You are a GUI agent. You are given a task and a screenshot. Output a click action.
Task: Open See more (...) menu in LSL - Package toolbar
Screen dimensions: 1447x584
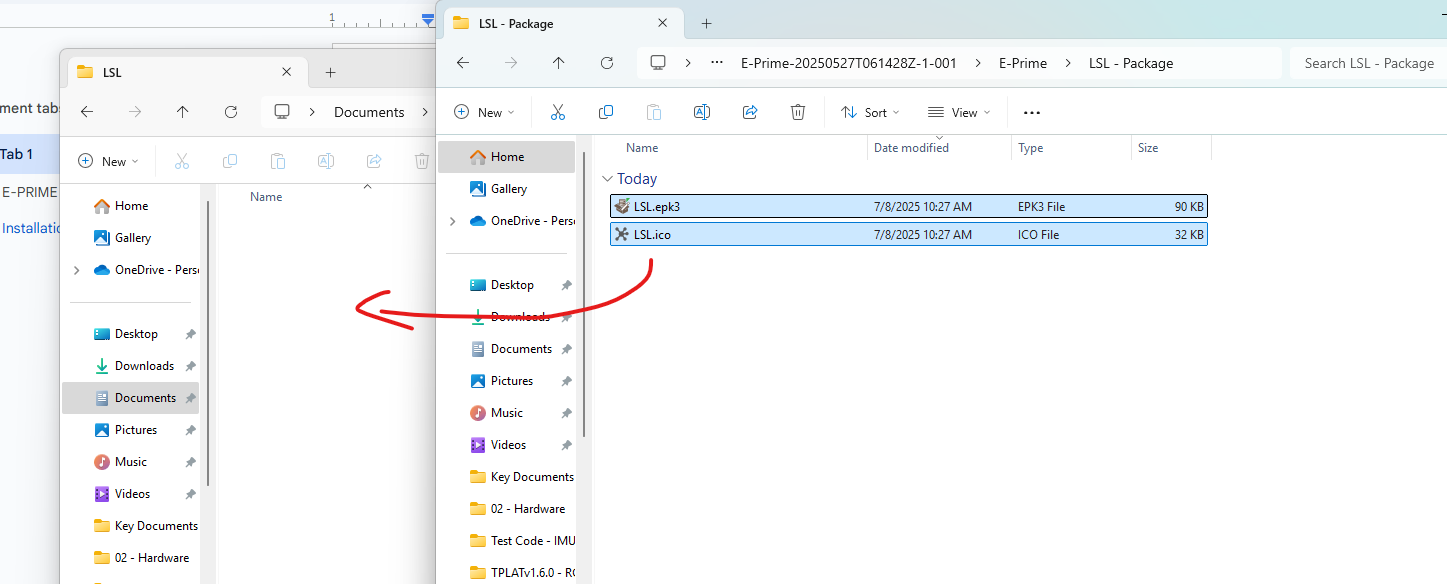pyautogui.click(x=1032, y=113)
